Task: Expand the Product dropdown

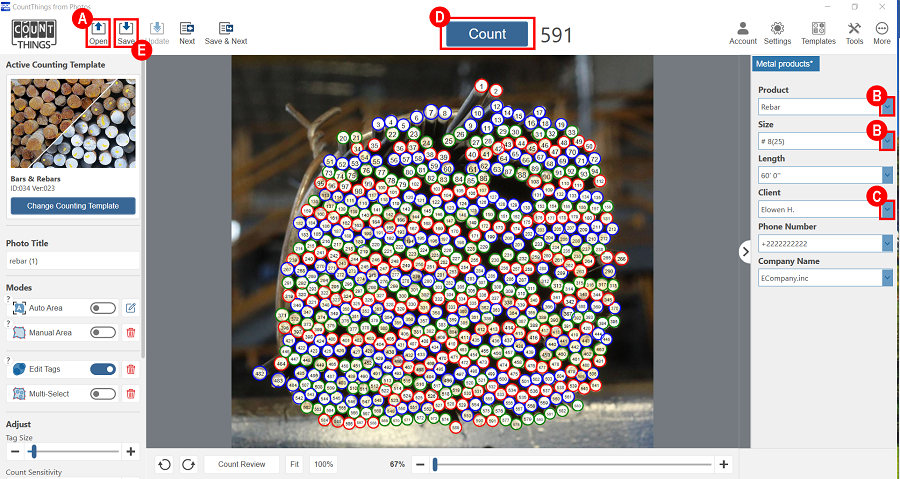Action: coord(887,106)
